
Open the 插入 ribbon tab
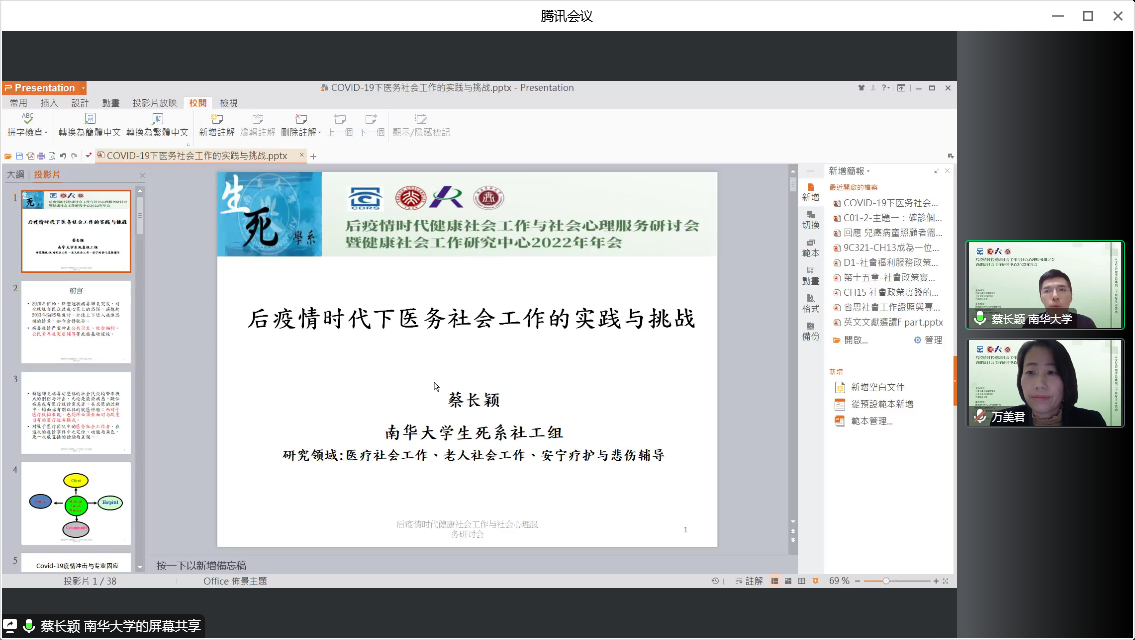pyautogui.click(x=49, y=103)
